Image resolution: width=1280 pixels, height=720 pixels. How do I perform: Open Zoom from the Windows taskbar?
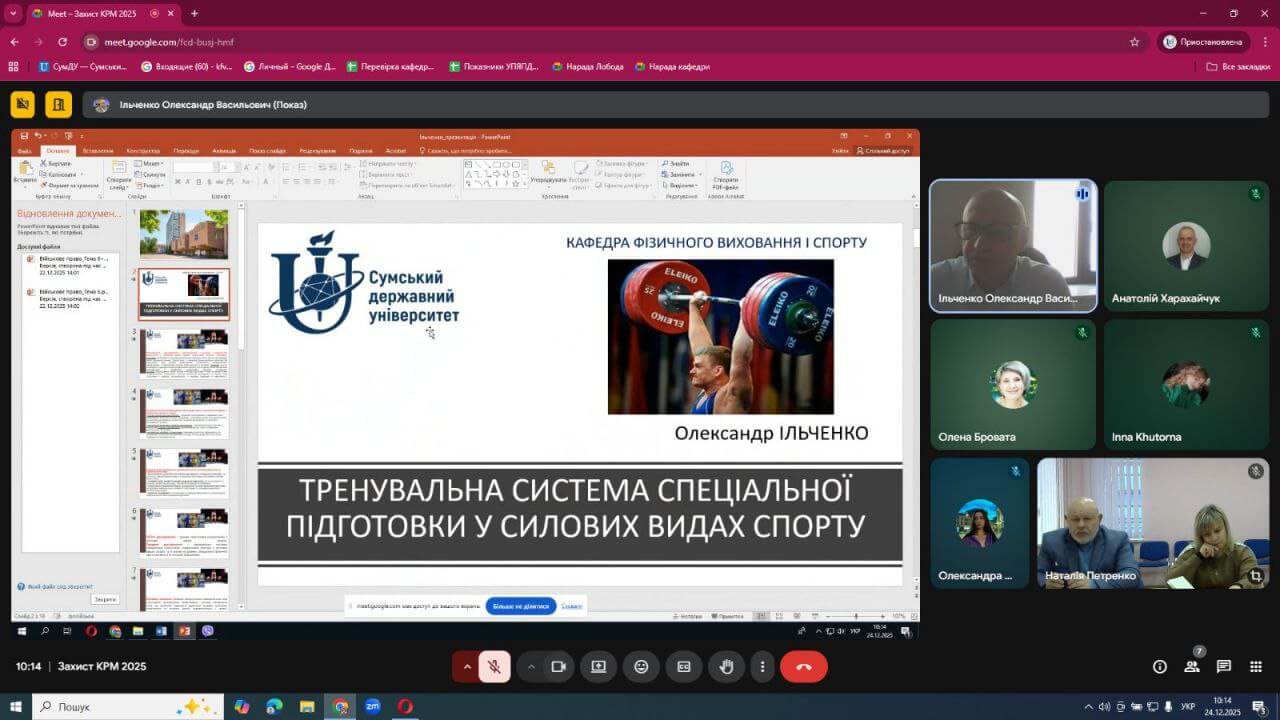(372, 706)
